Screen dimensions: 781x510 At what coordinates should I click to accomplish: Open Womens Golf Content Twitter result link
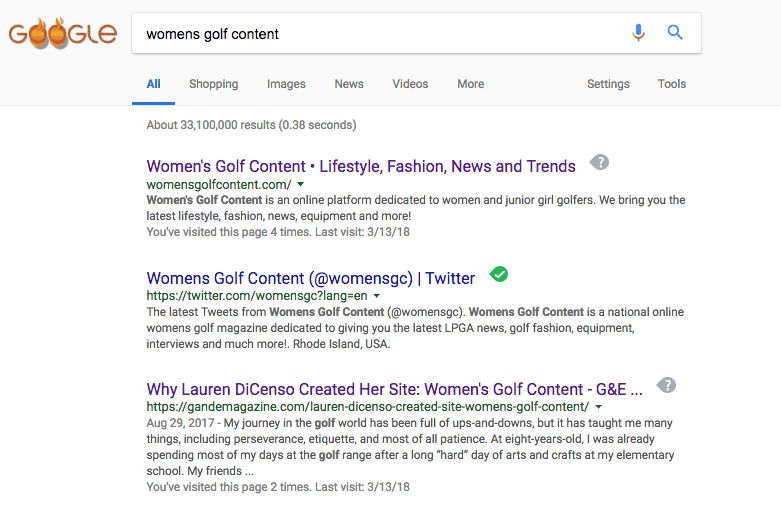[310, 278]
